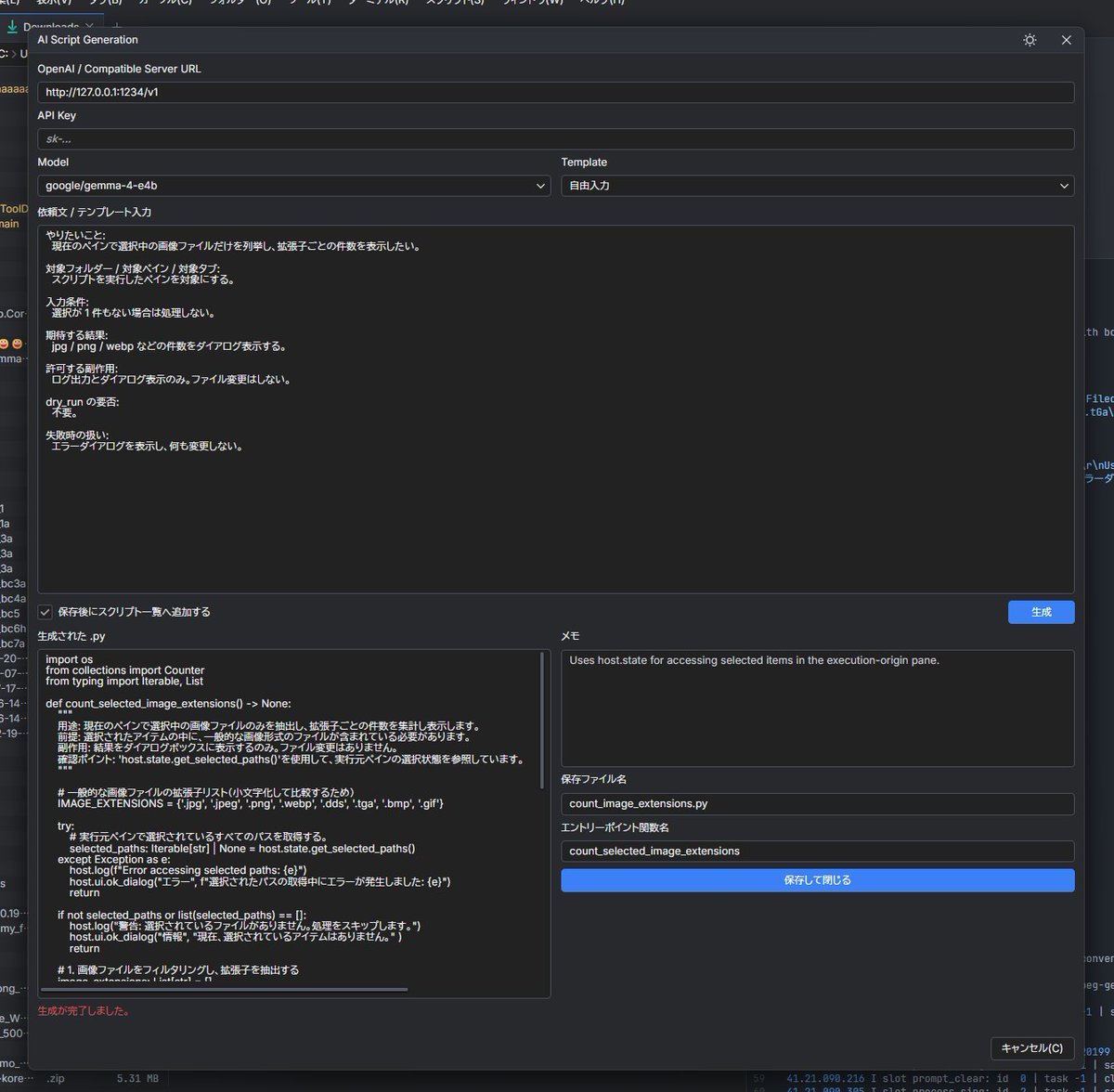Click the "OpenAI / Compatible Server URL" label
This screenshot has width=1114, height=1092.
coord(119,69)
